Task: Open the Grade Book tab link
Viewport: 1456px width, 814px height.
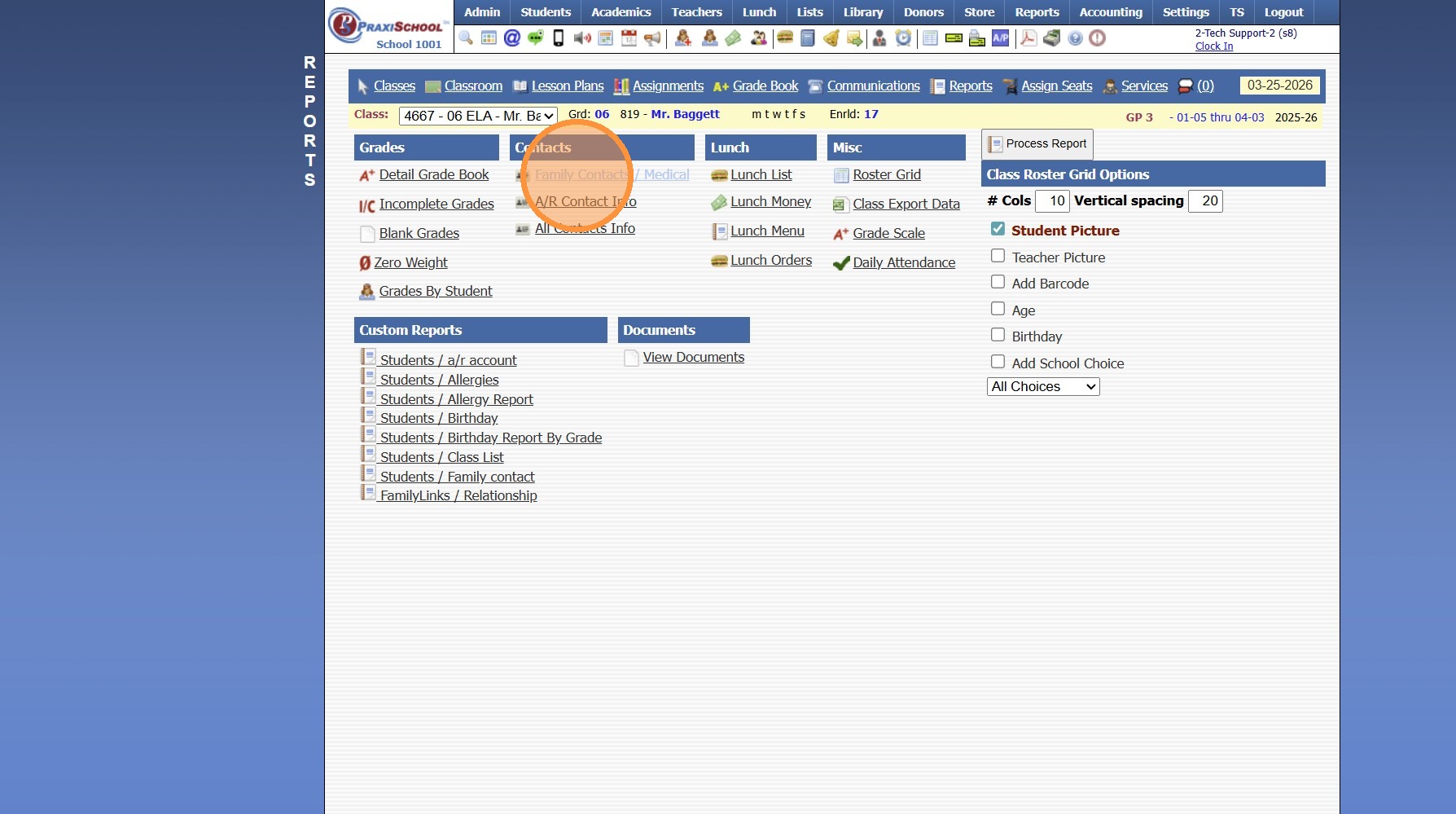Action: (765, 86)
